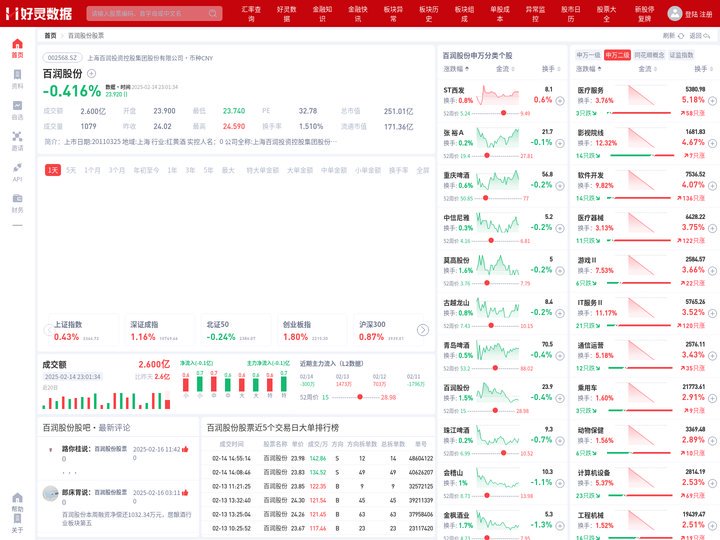Add 影视院线 sector with plus icon
The height and width of the screenshot is (540, 720).
coord(712,143)
